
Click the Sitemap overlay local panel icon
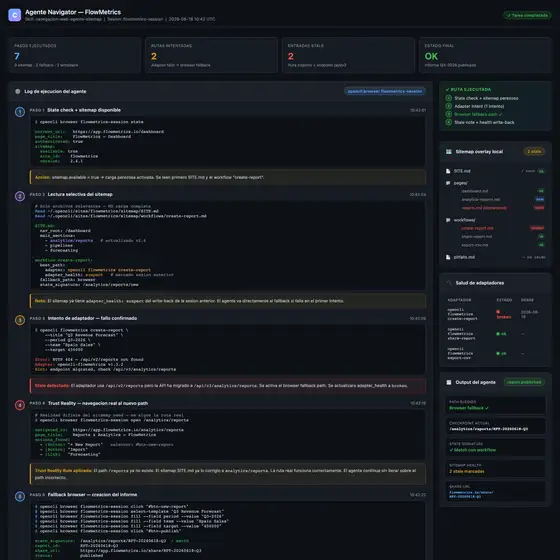pyautogui.click(x=449, y=152)
